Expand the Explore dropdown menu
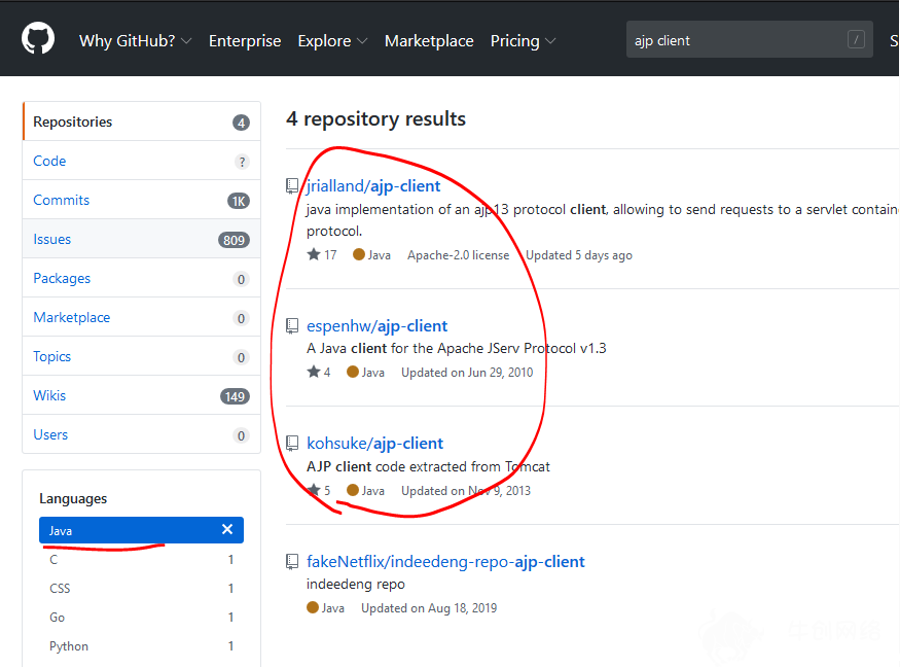The width and height of the screenshot is (900, 667). 332,41
